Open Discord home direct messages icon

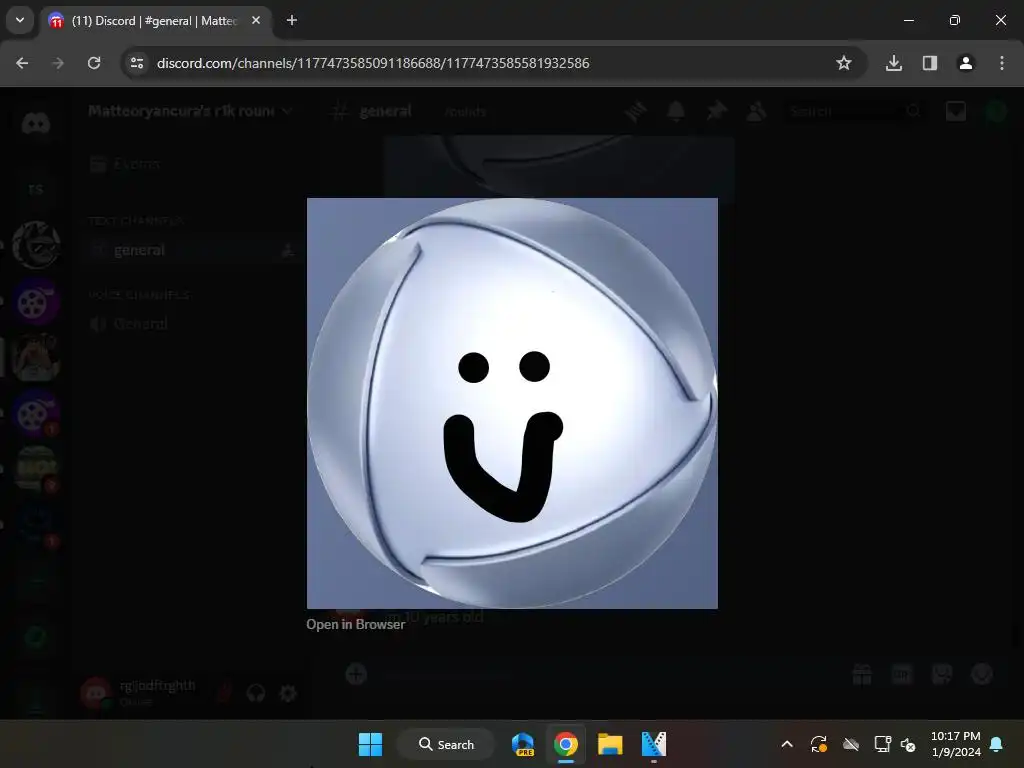pos(36,122)
